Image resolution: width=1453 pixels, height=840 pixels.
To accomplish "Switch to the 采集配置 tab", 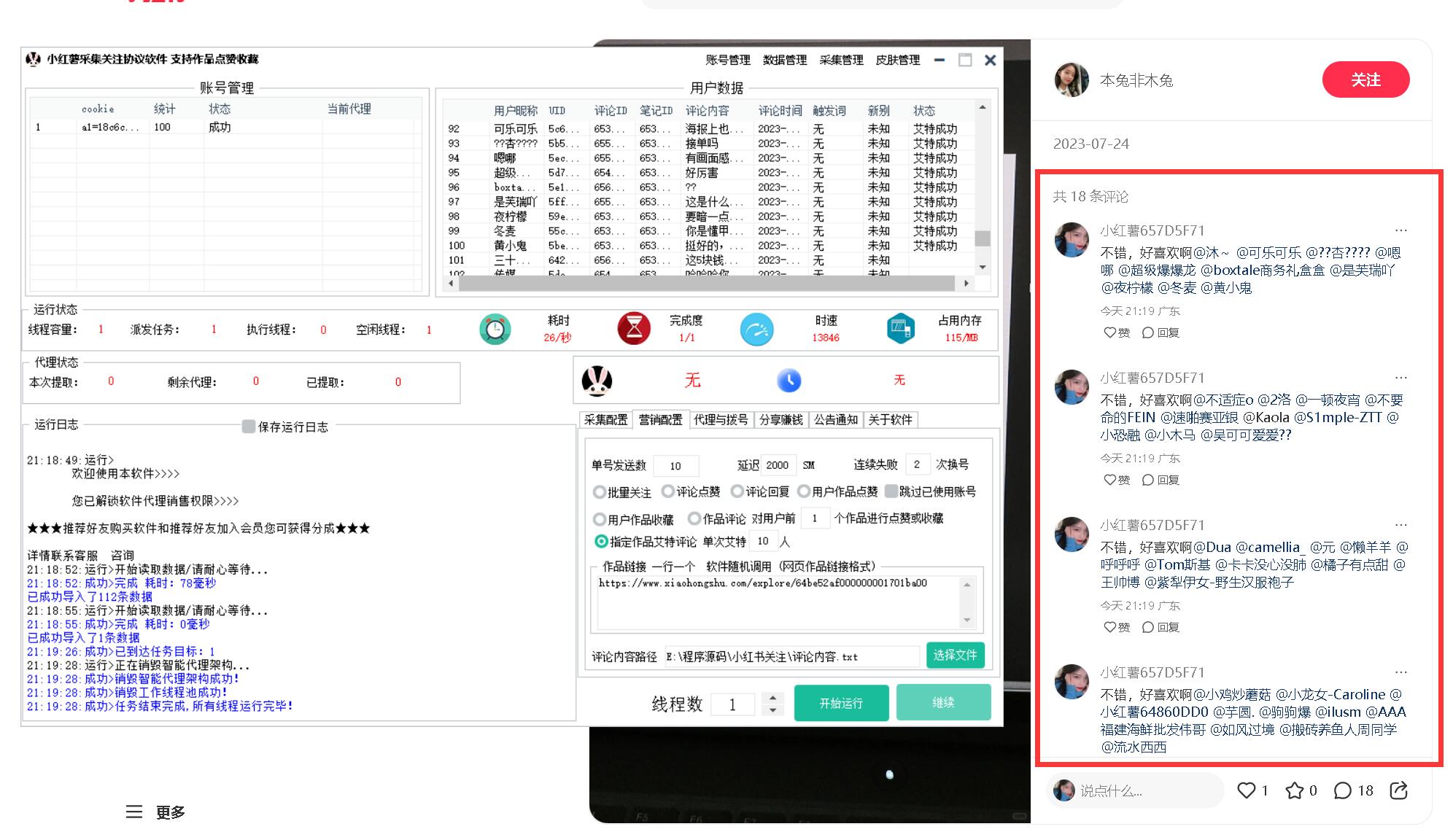I will (605, 420).
